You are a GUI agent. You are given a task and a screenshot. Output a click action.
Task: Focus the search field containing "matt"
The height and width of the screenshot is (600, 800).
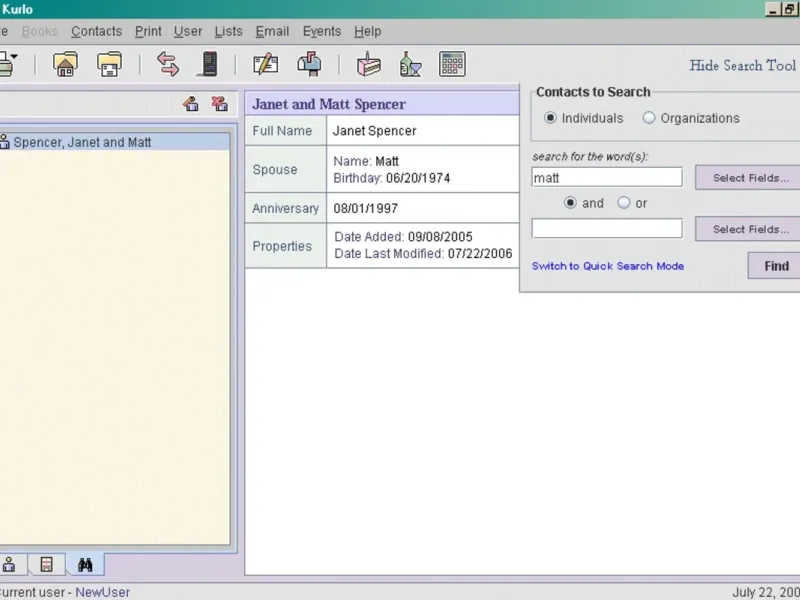click(x=607, y=178)
